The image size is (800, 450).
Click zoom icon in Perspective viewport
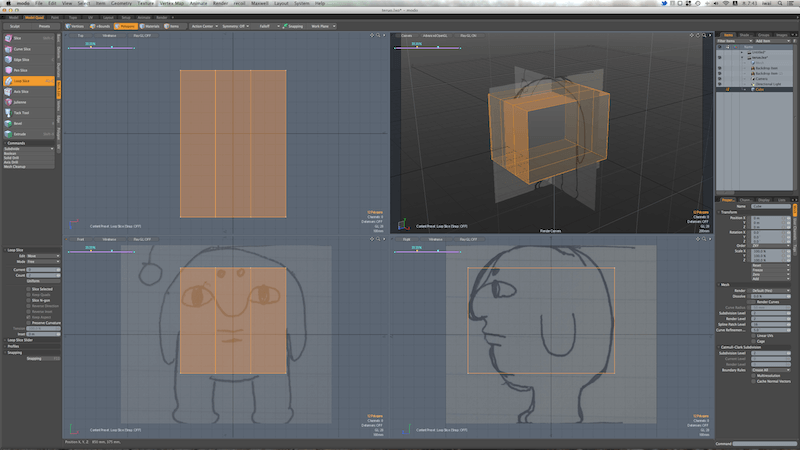tap(704, 36)
